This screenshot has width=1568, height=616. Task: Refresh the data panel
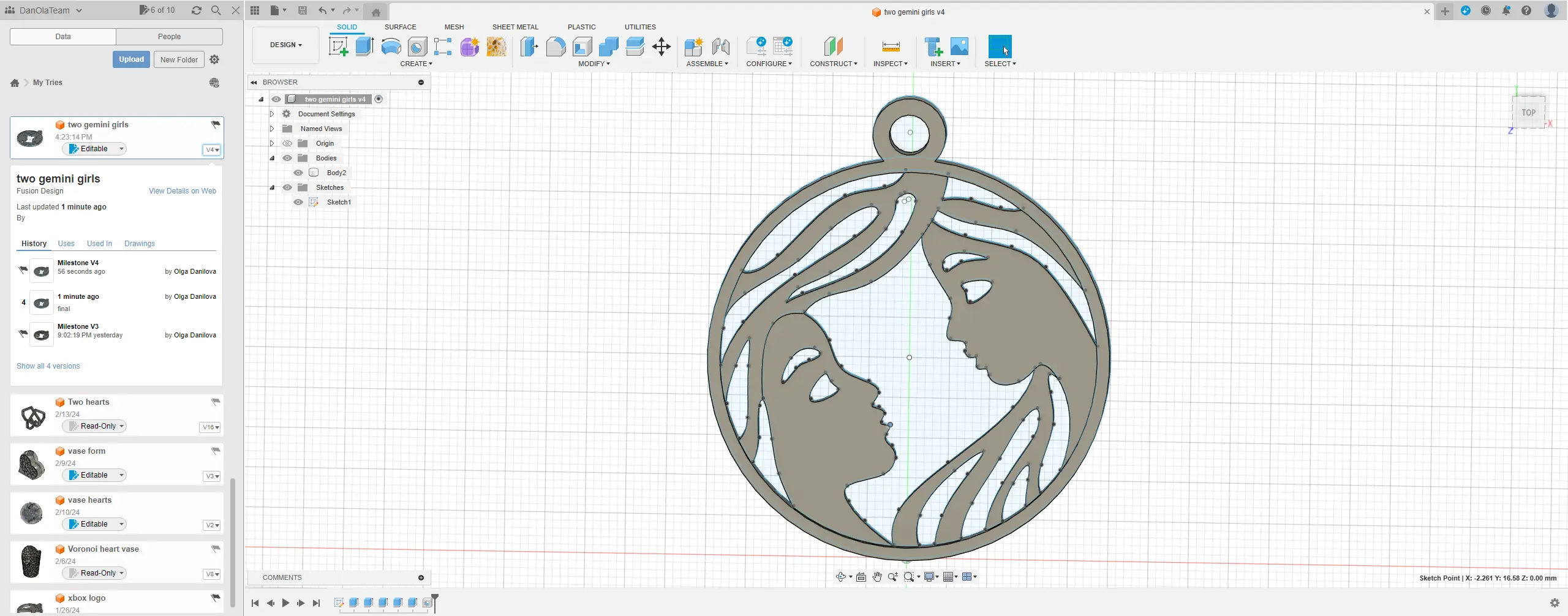pos(196,10)
